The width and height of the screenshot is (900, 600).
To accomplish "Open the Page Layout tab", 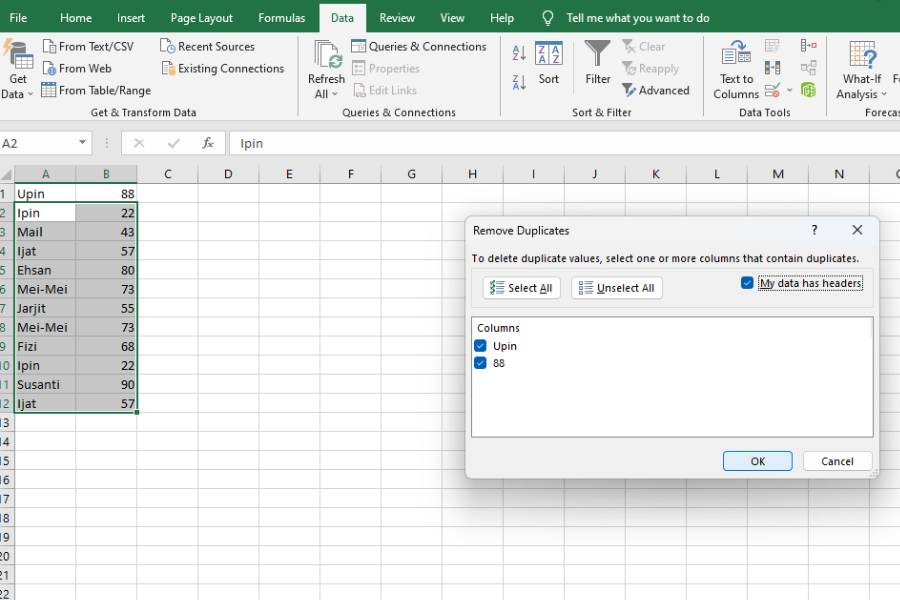I will pos(201,18).
